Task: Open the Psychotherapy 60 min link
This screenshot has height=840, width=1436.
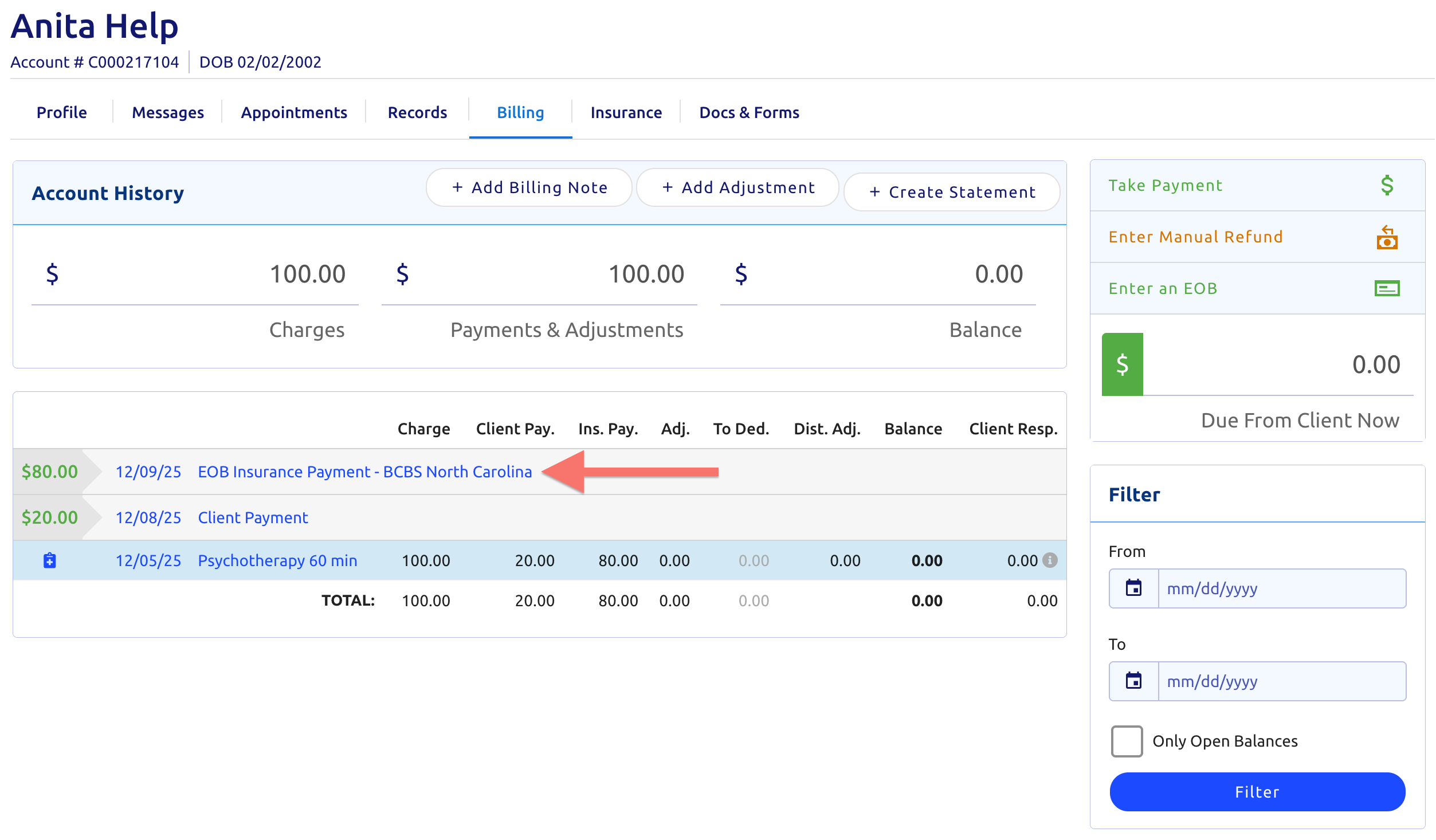Action: pos(277,560)
